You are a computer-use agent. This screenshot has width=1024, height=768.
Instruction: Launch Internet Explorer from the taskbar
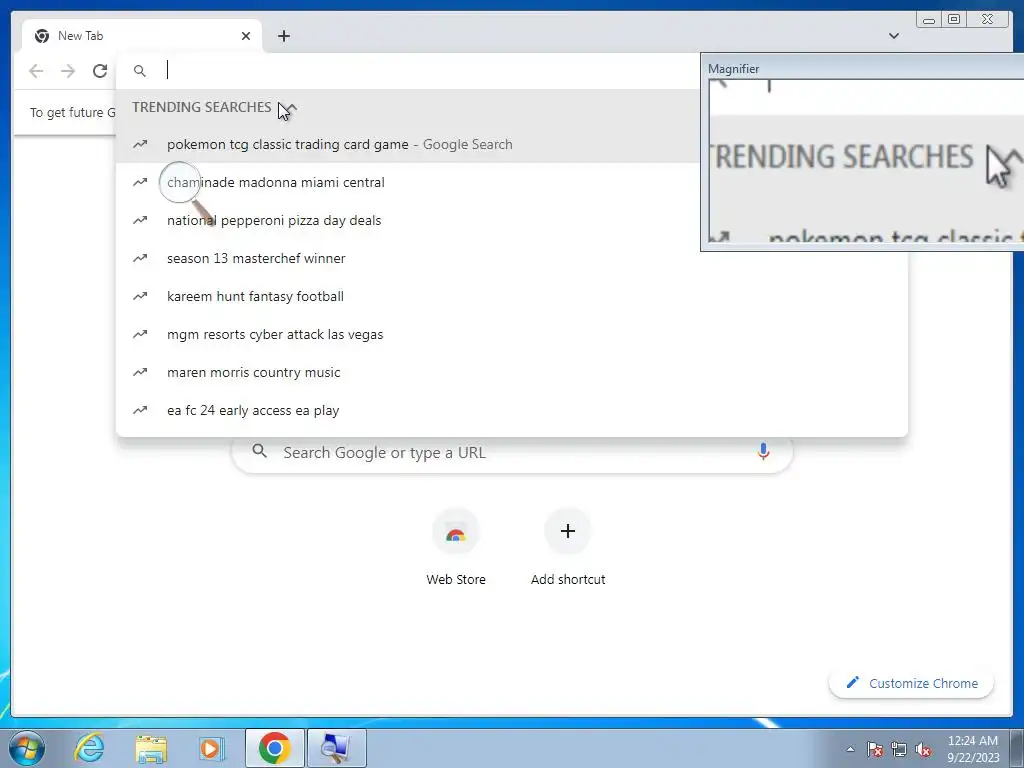click(x=89, y=748)
